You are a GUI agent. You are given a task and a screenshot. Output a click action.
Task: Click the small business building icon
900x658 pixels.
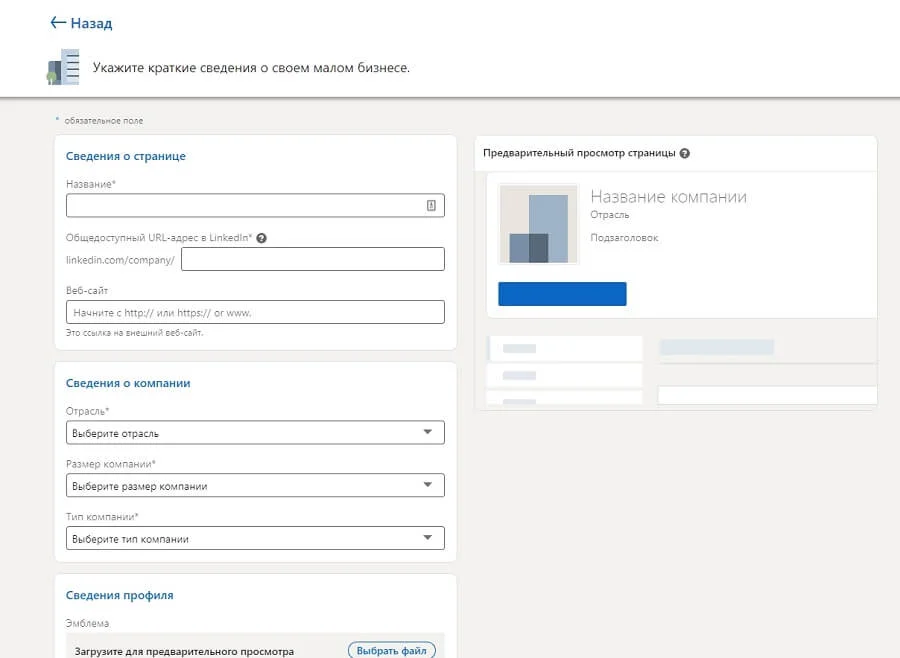(x=63, y=67)
